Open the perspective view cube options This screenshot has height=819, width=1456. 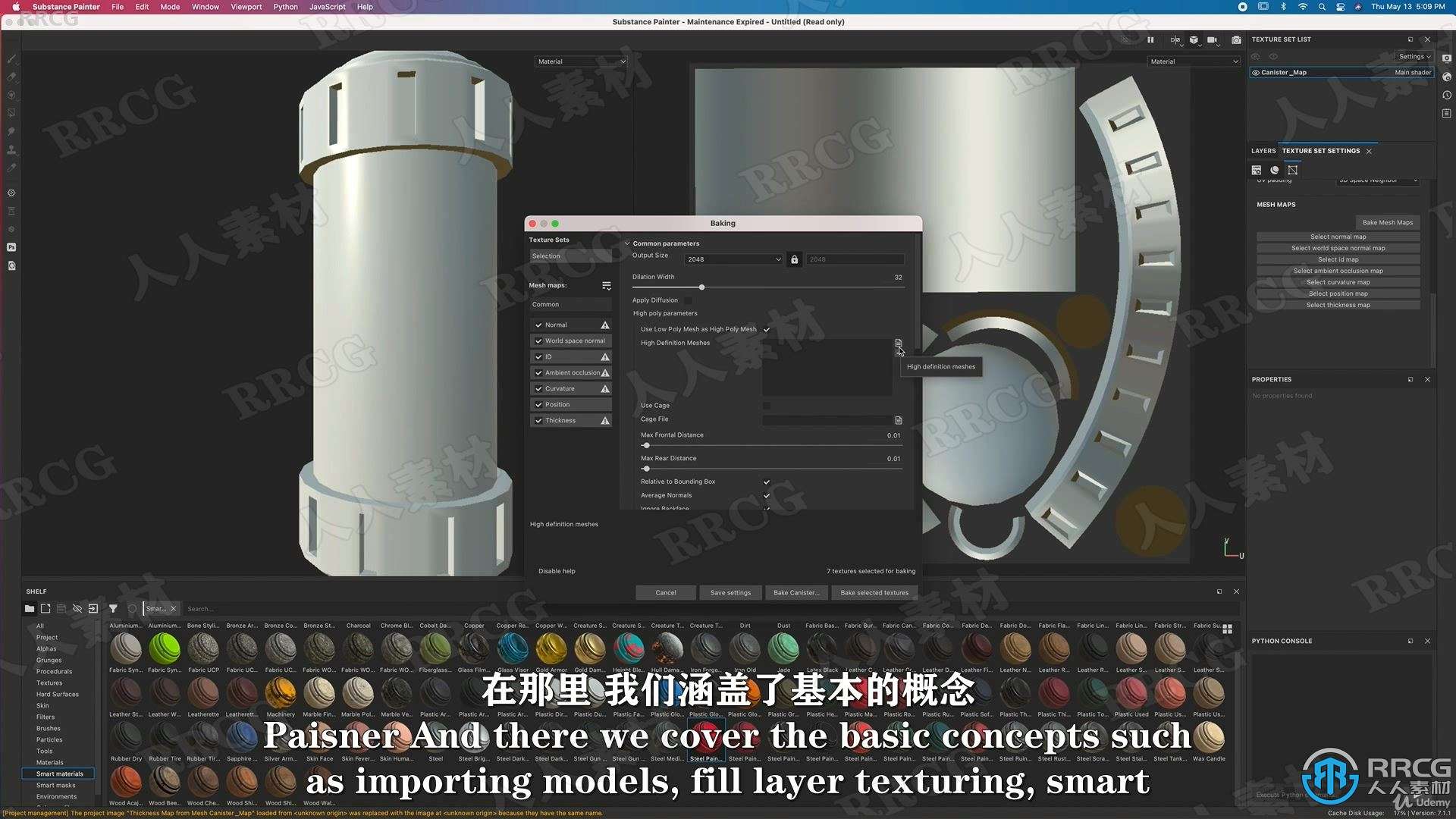(x=1194, y=39)
